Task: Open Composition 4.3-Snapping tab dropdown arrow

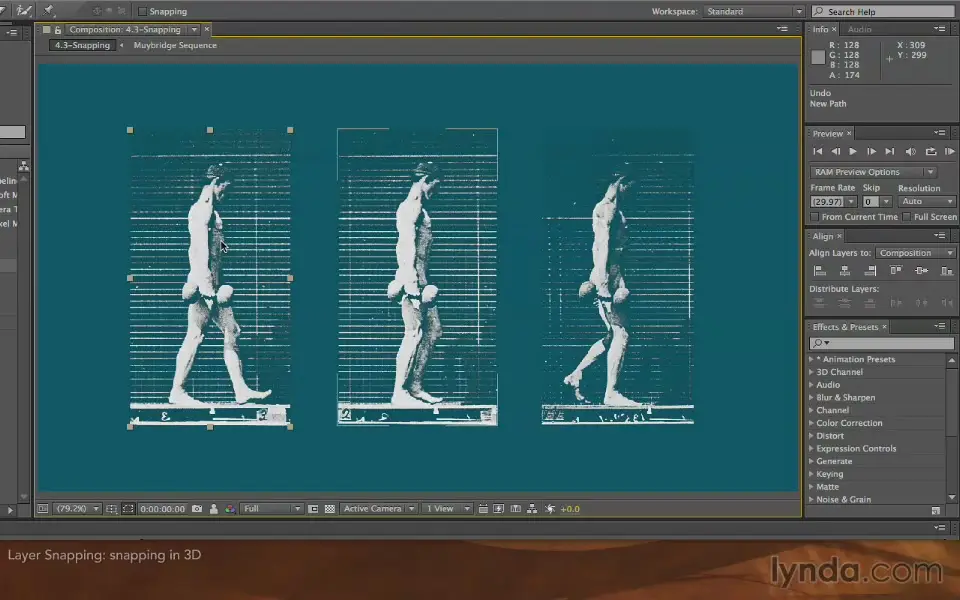Action: pyautogui.click(x=194, y=29)
